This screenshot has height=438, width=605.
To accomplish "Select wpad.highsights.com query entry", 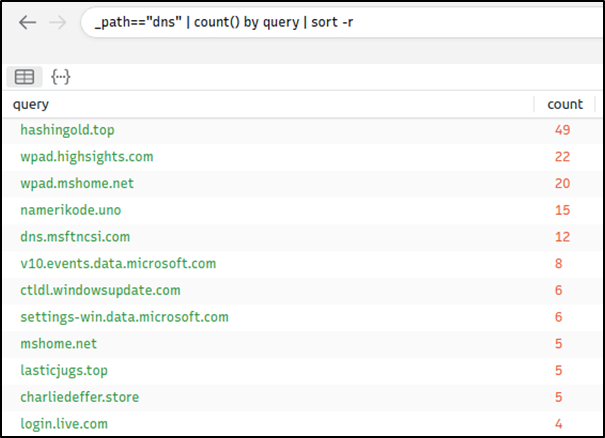I will coord(87,157).
